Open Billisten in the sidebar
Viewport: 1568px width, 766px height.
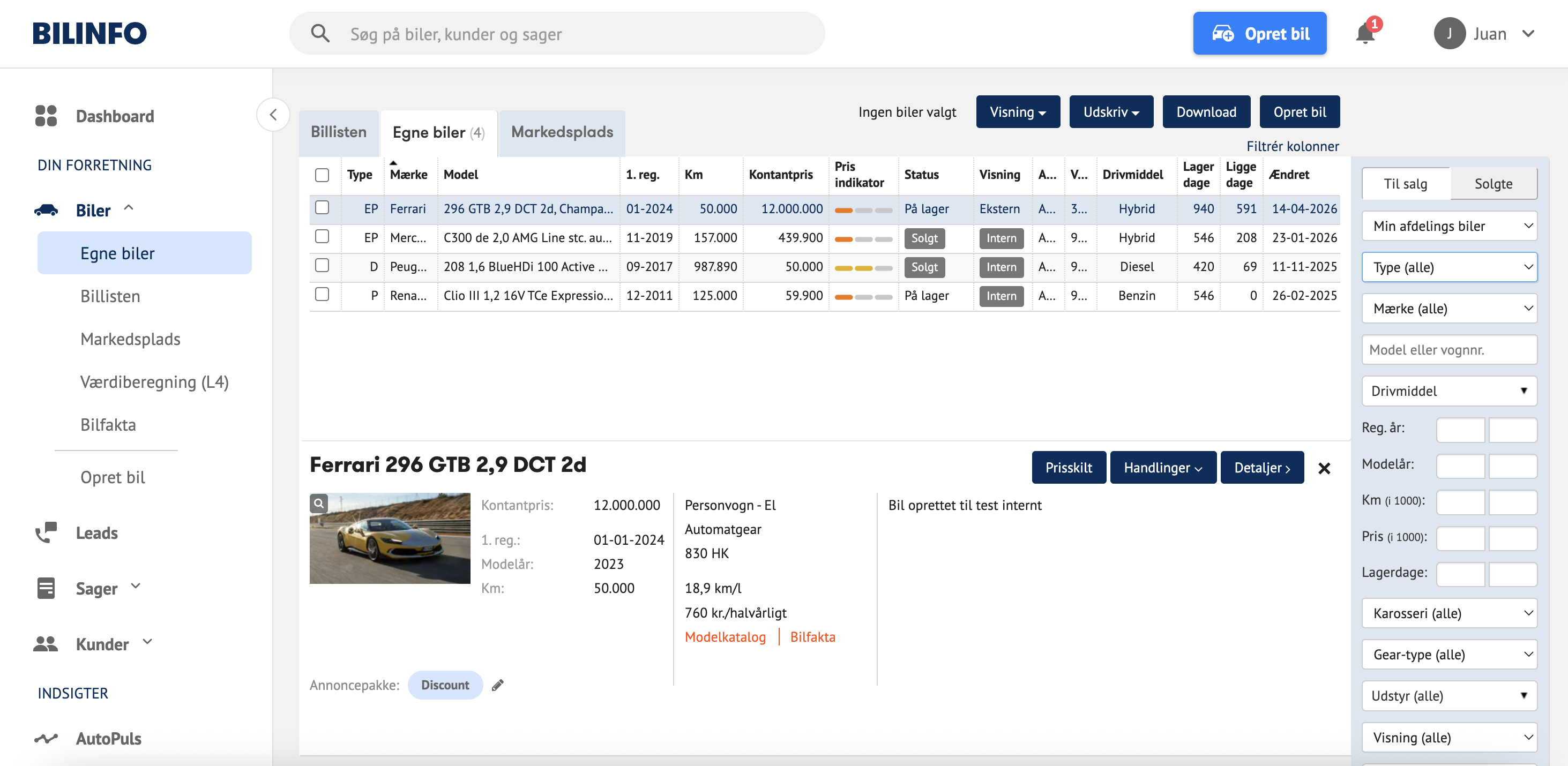(110, 296)
